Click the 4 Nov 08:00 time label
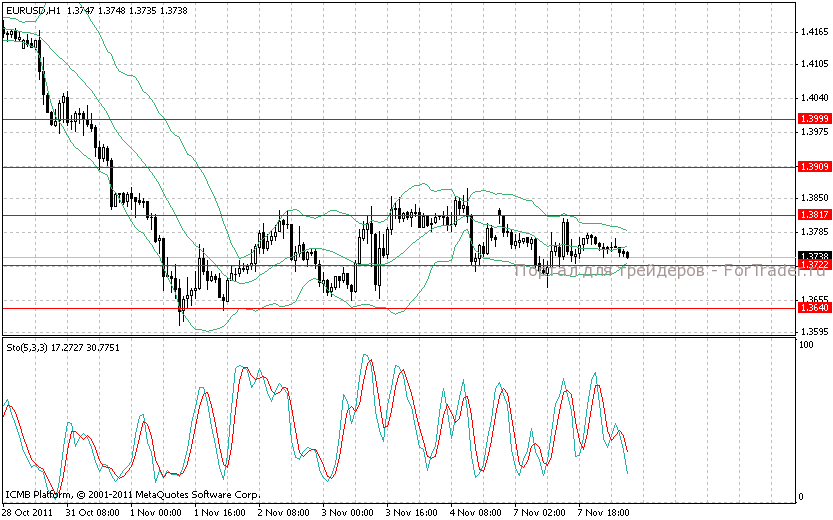Image resolution: width=833 pixels, height=520 pixels. pos(475,513)
